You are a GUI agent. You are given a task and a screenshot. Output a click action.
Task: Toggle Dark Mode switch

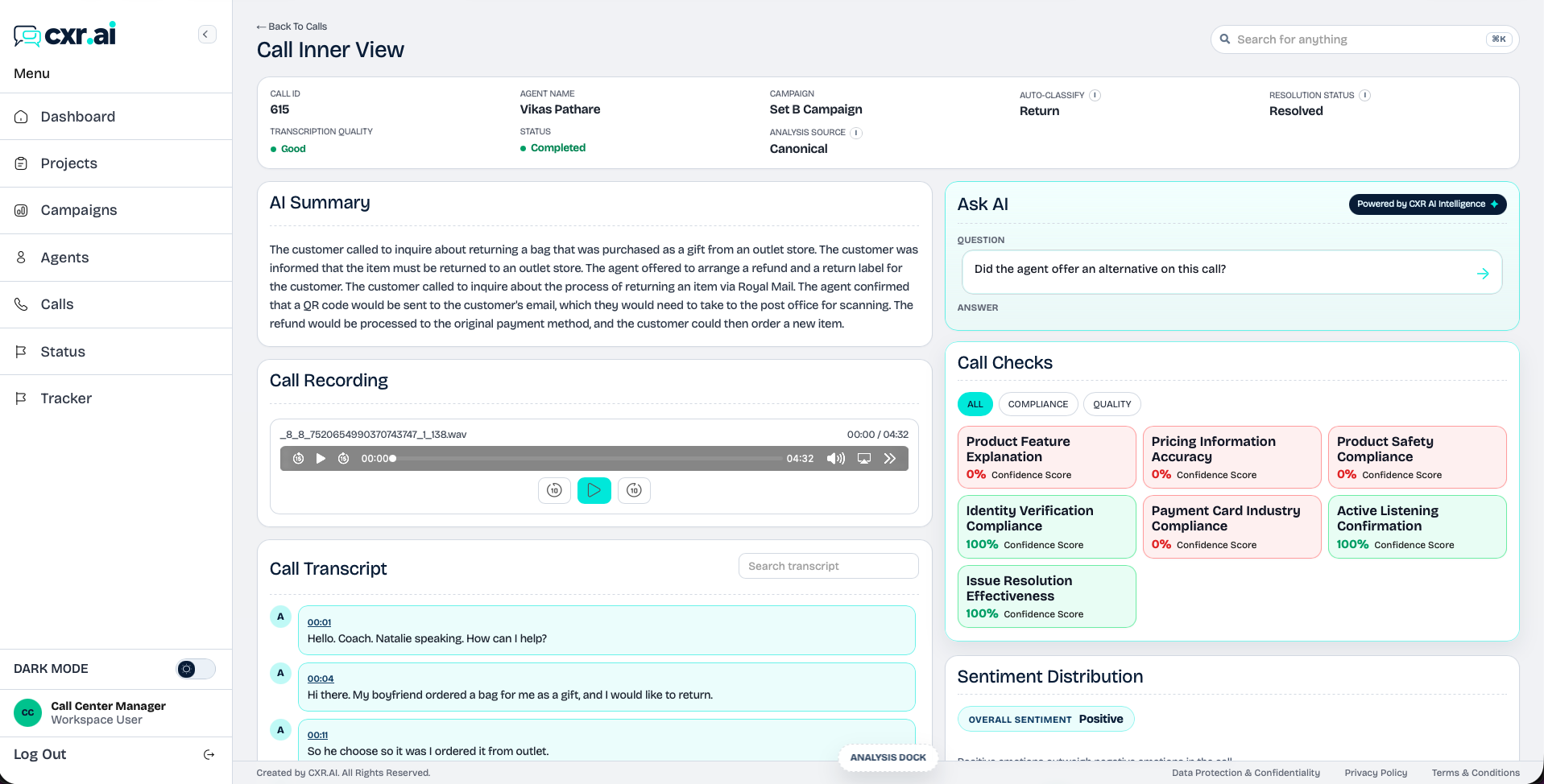tap(196, 669)
